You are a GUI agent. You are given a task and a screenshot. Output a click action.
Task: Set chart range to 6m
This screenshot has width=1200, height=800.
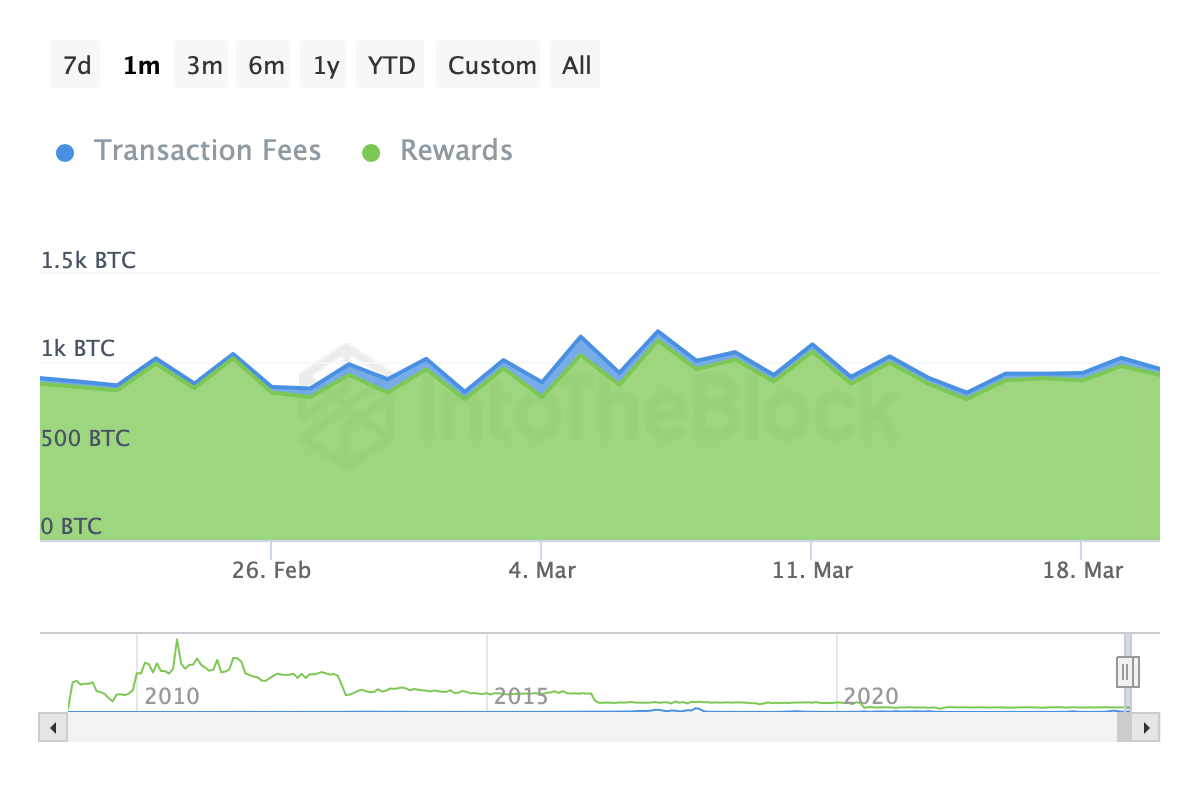266,65
